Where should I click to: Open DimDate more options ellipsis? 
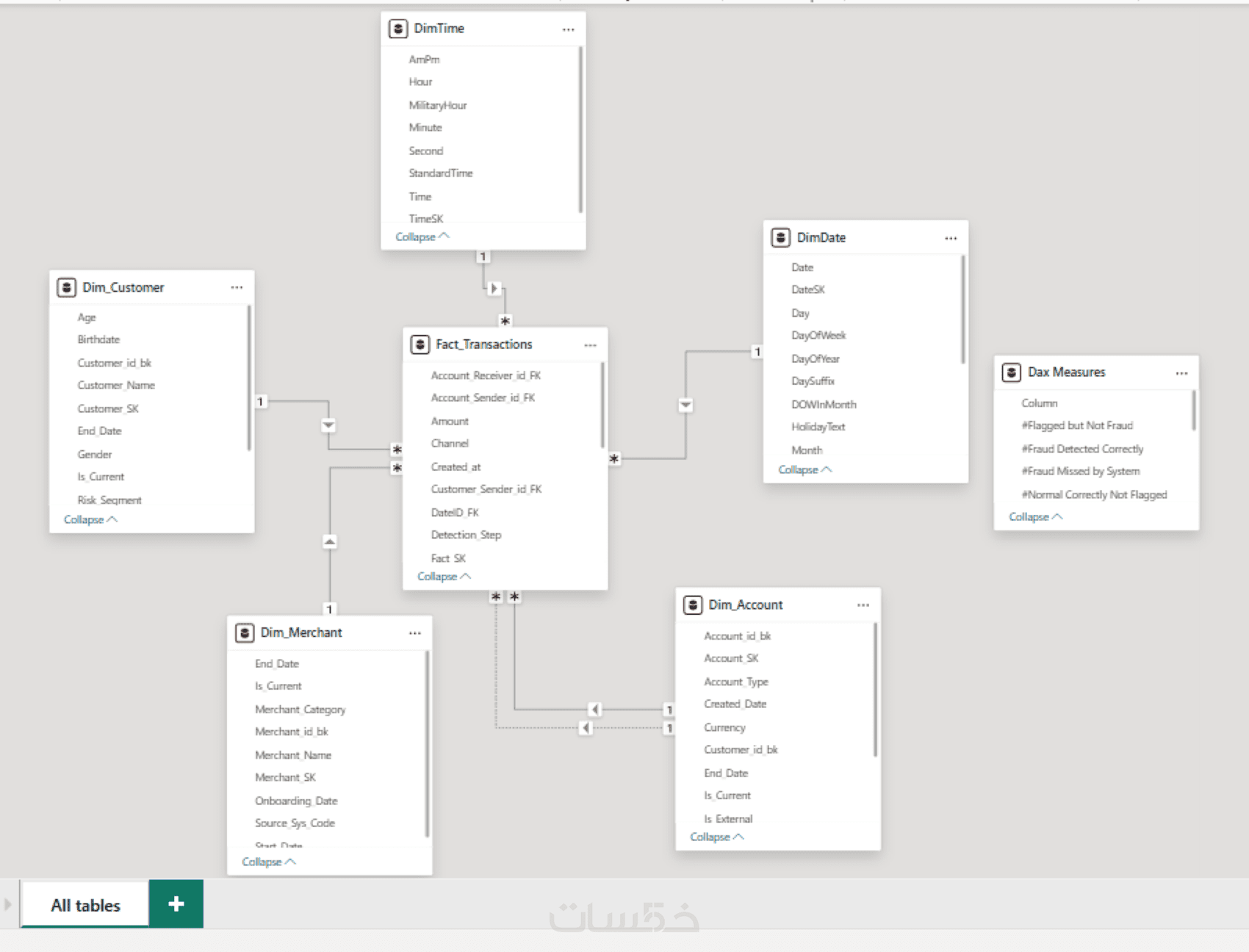pyautogui.click(x=951, y=238)
